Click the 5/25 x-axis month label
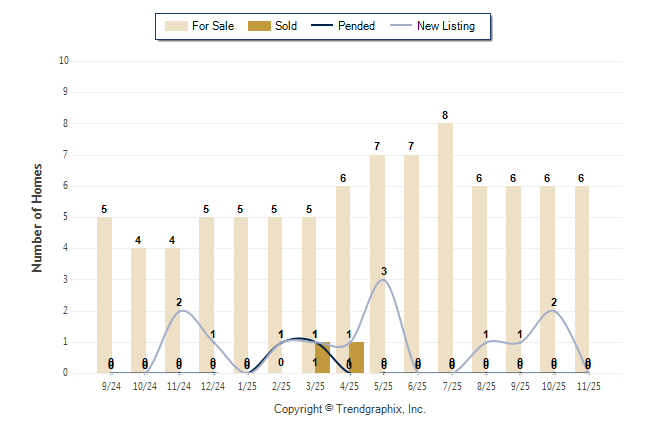 [384, 384]
